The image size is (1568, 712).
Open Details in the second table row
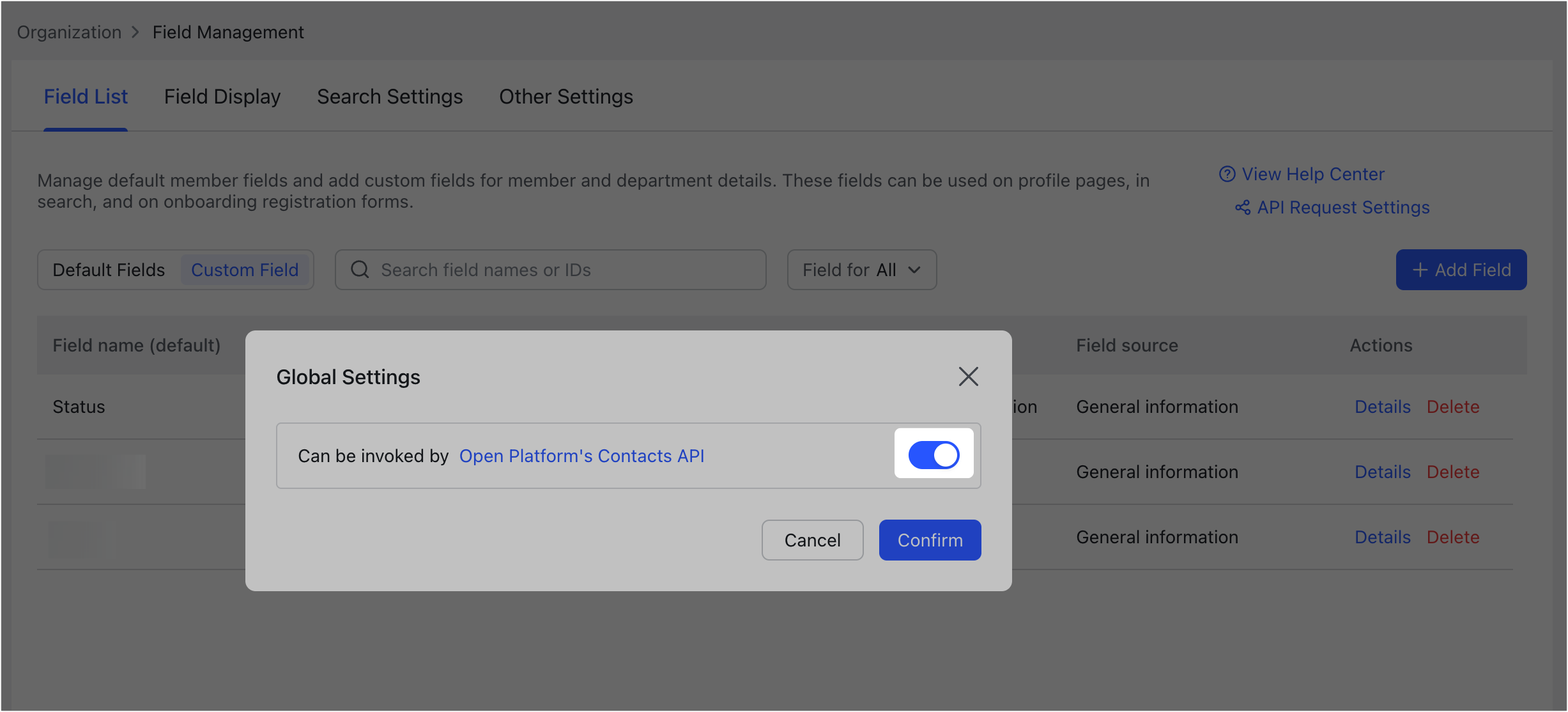click(x=1383, y=472)
